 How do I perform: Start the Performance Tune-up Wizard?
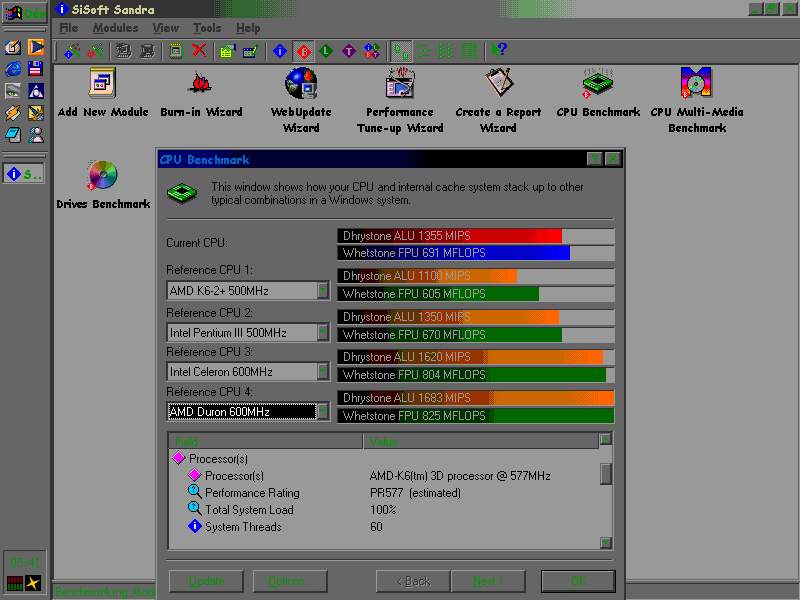tap(400, 101)
